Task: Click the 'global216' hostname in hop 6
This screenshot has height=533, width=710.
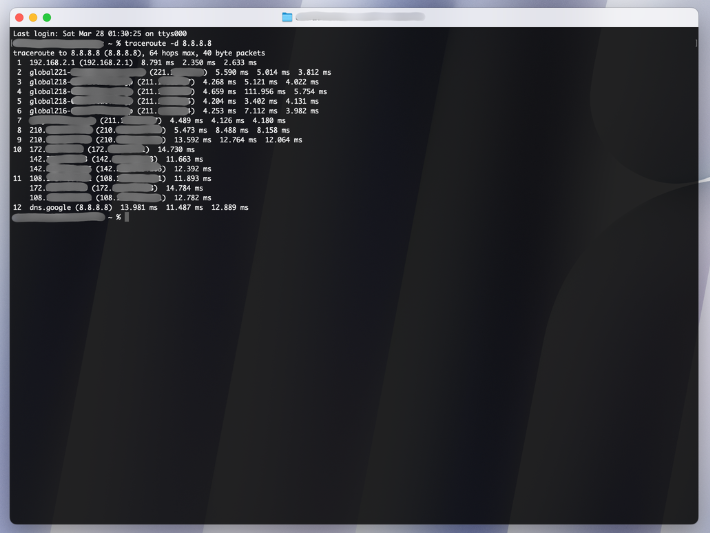Action: coord(48,110)
